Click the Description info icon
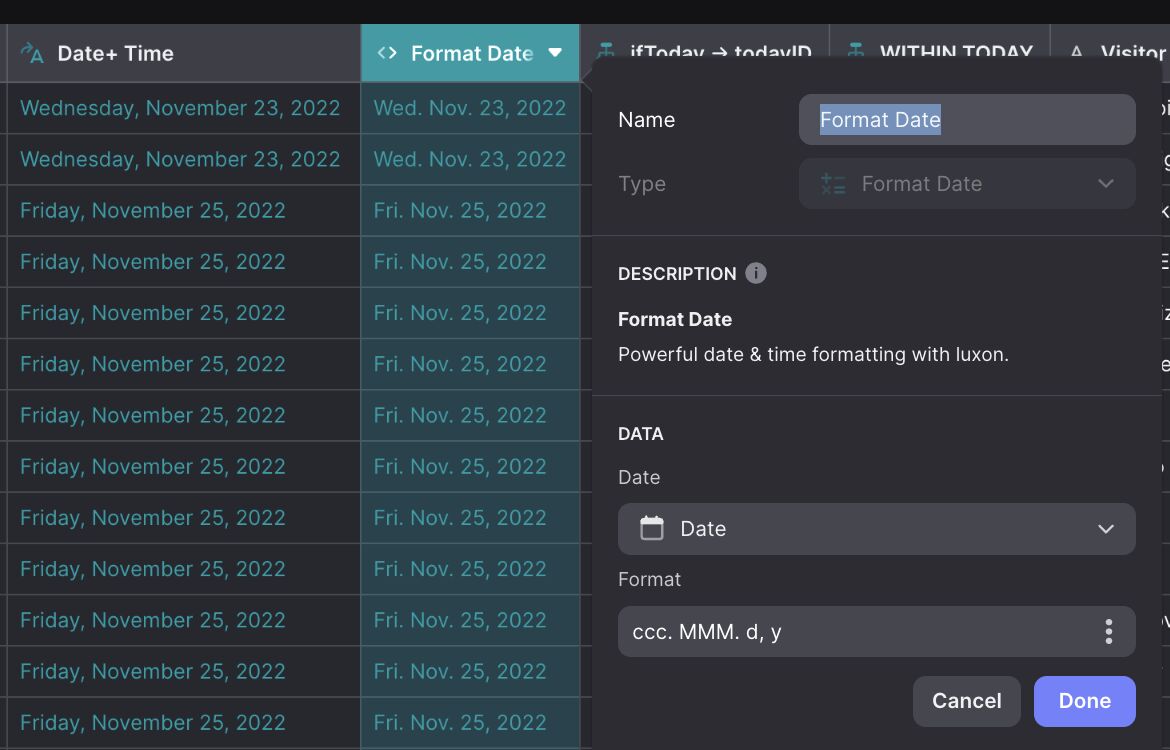The image size is (1170, 750). point(756,273)
